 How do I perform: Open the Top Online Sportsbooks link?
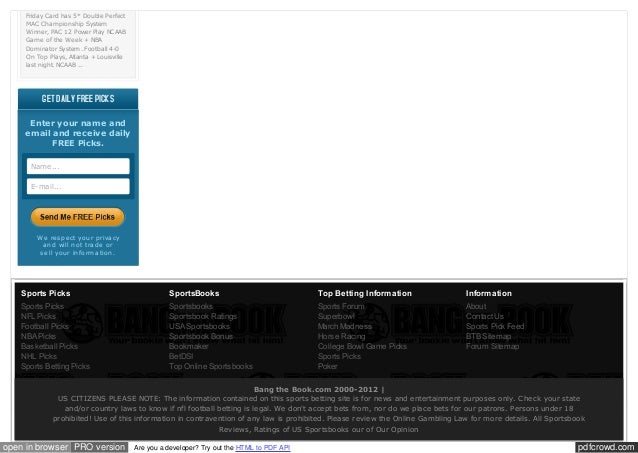[211, 366]
